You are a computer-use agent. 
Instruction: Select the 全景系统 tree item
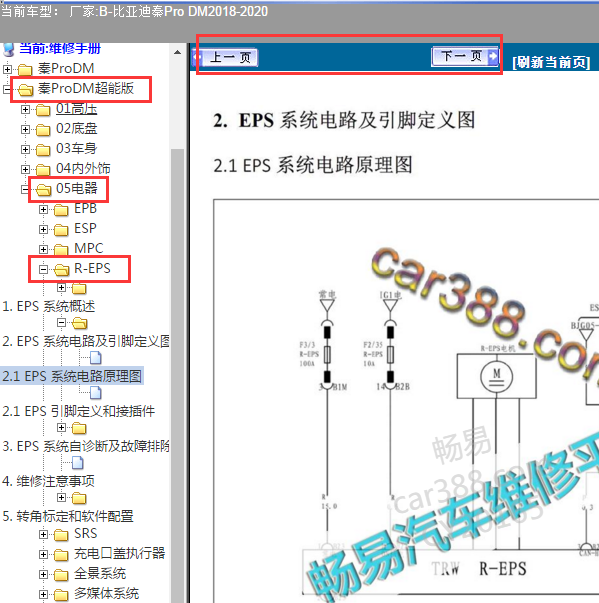100,574
